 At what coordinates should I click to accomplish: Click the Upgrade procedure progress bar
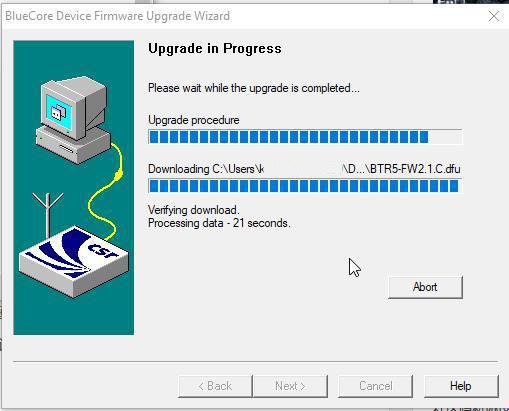tap(305, 137)
